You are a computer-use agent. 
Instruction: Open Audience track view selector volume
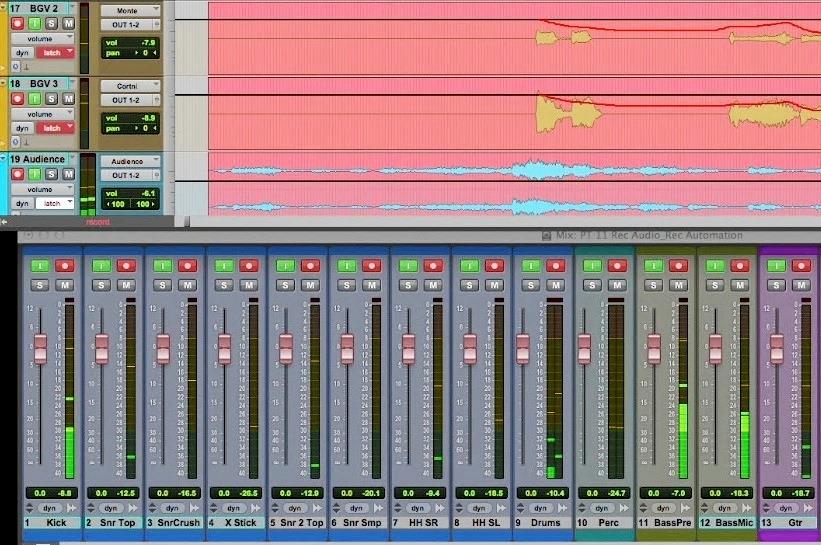click(x=43, y=190)
